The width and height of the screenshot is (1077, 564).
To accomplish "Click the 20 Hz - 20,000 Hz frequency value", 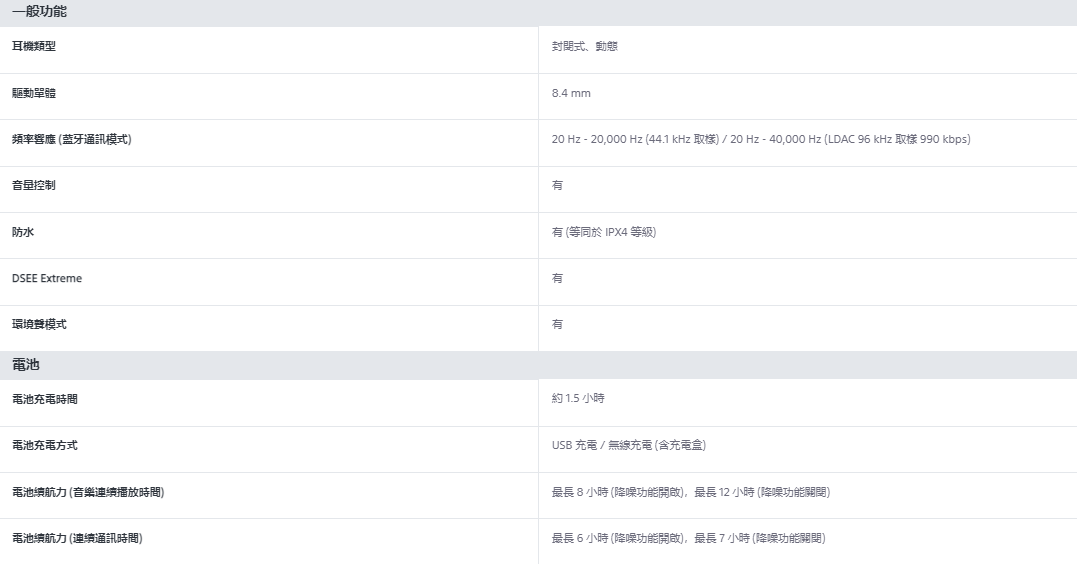I will [x=760, y=139].
